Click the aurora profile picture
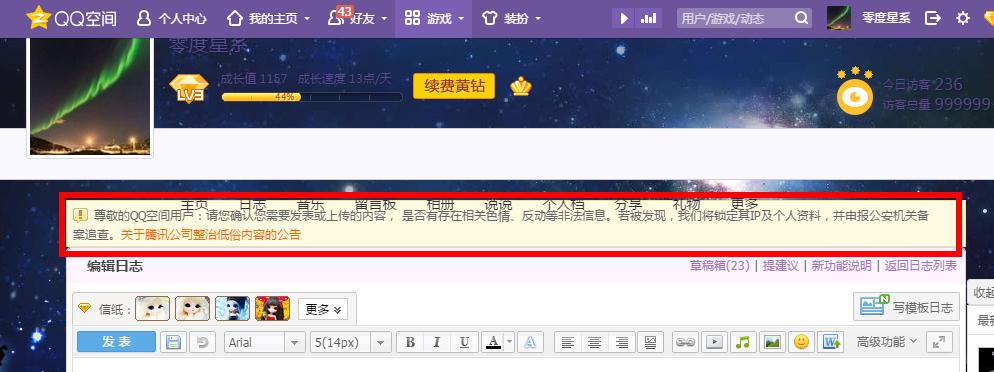Screen dimensions: 994x372 (90, 95)
